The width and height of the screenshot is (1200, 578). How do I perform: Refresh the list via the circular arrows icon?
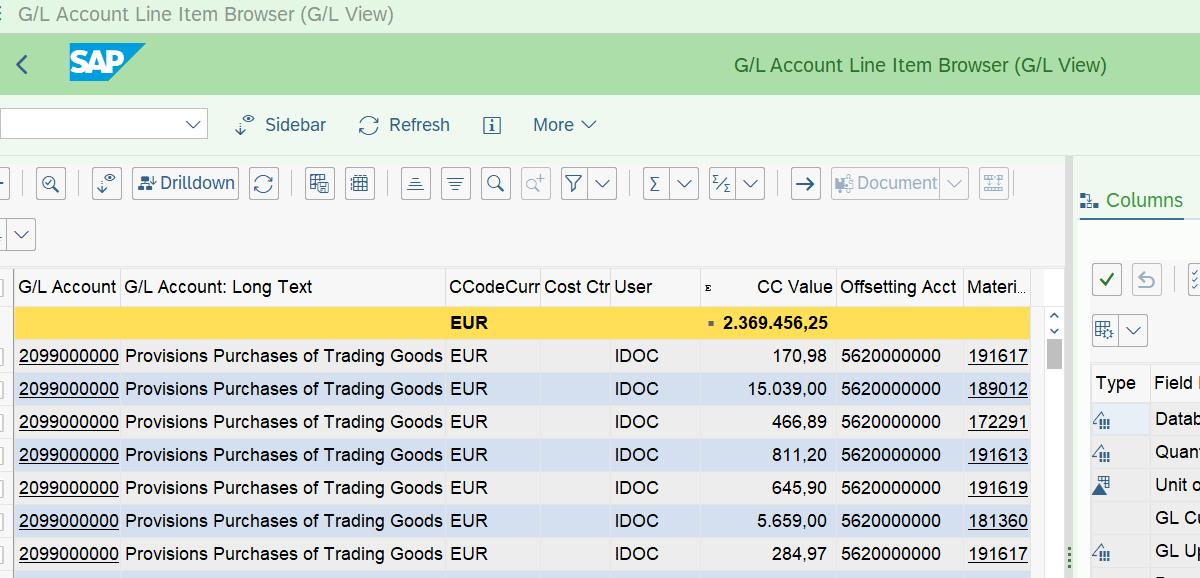(263, 183)
